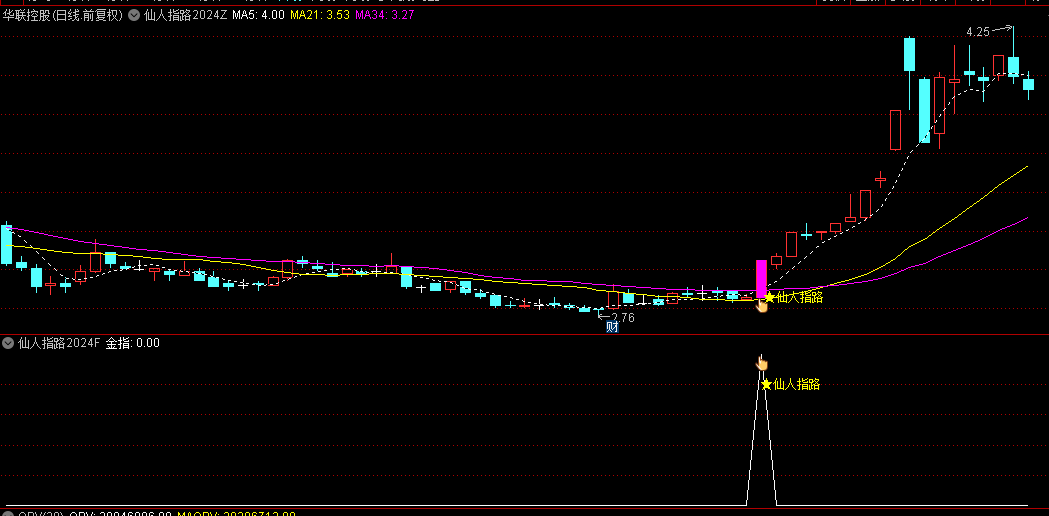Click the 仙人指路 text in indicator panel
The height and width of the screenshot is (516, 1049).
[796, 384]
